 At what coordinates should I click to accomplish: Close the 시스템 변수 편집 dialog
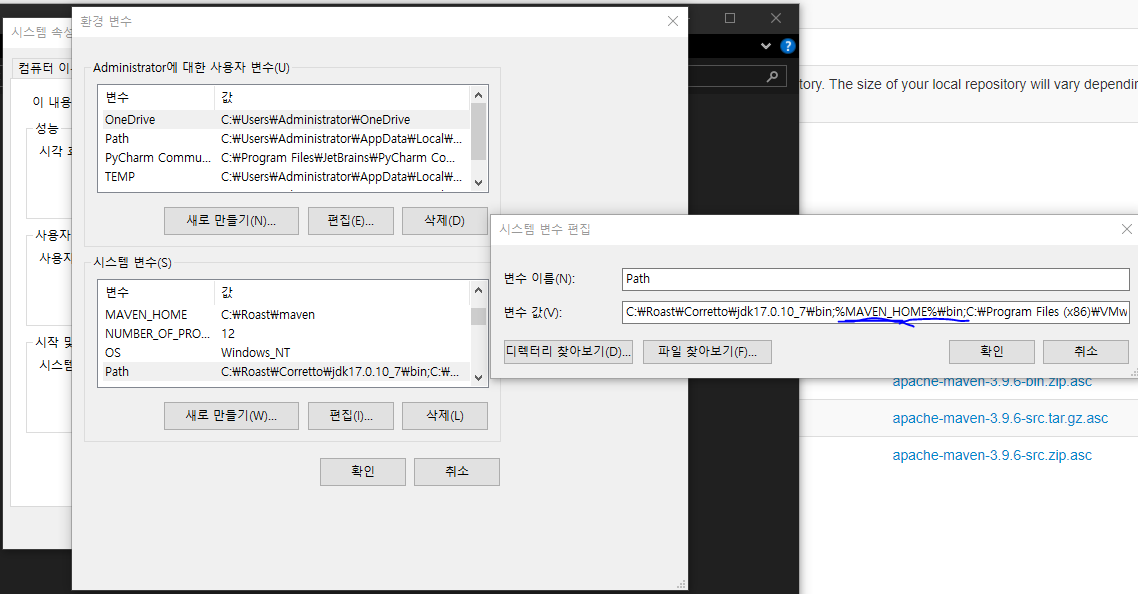click(x=1126, y=229)
